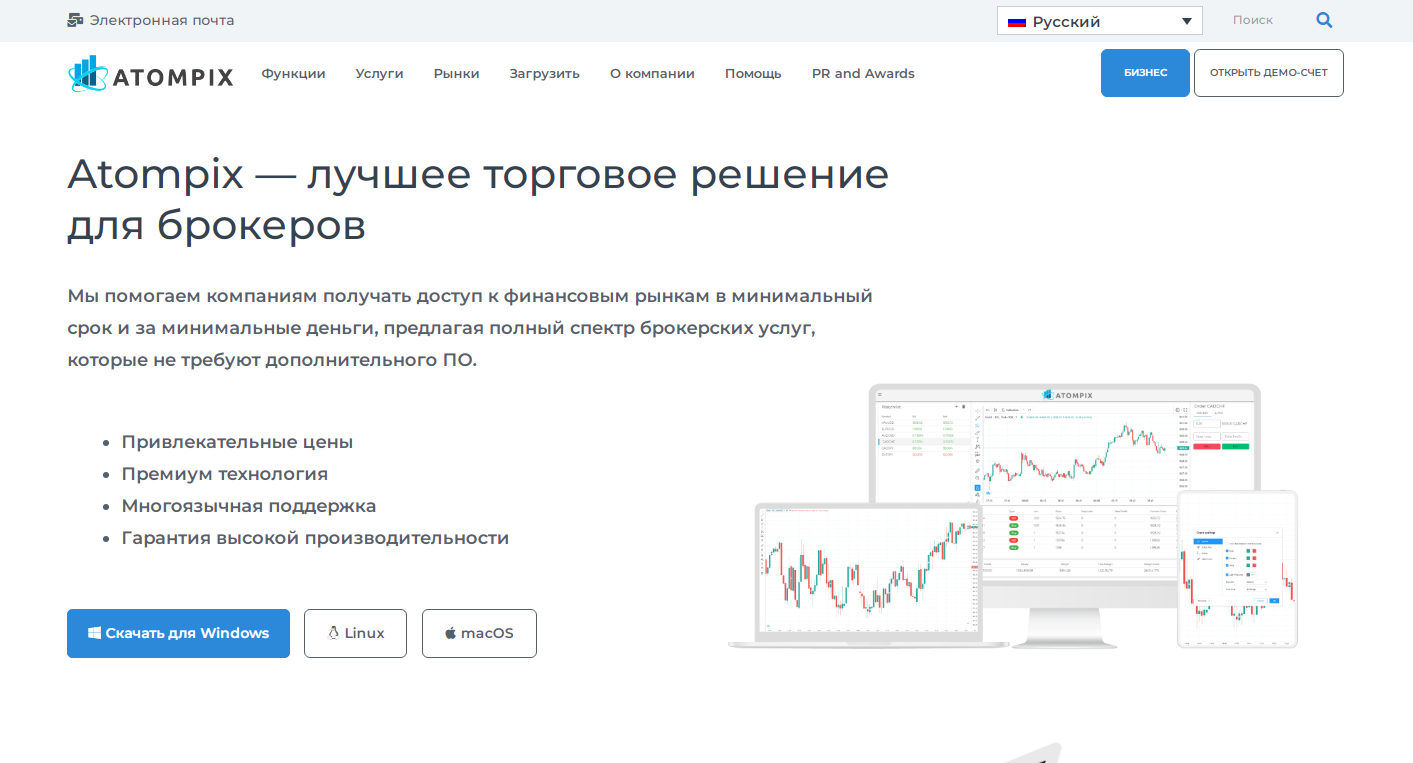Open the PR and Awards menu
This screenshot has height=763, width=1413.
point(863,74)
